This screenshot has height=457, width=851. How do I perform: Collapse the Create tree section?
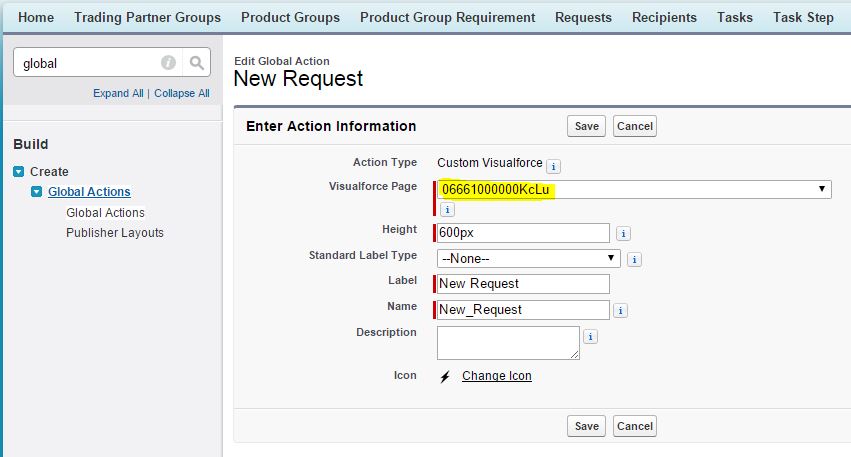pyautogui.click(x=18, y=172)
